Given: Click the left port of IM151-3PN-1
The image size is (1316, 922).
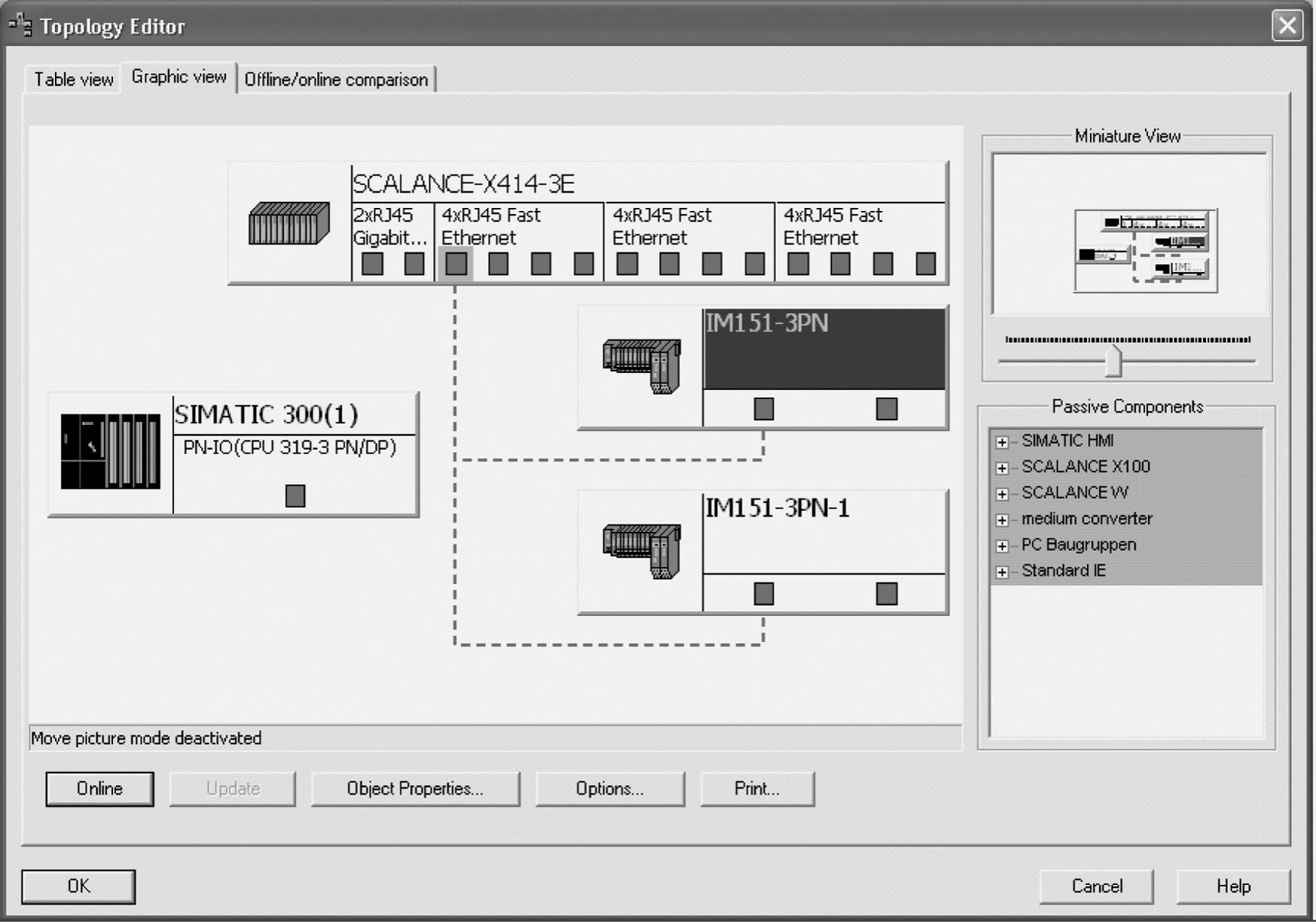Looking at the screenshot, I should [764, 594].
